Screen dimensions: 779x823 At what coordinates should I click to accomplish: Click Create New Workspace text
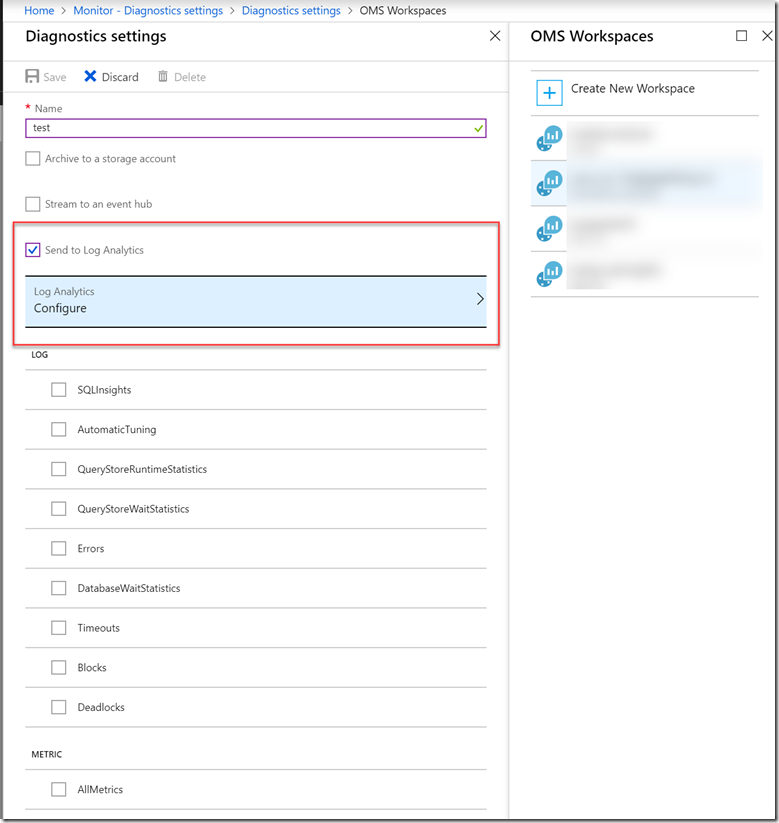[x=633, y=89]
